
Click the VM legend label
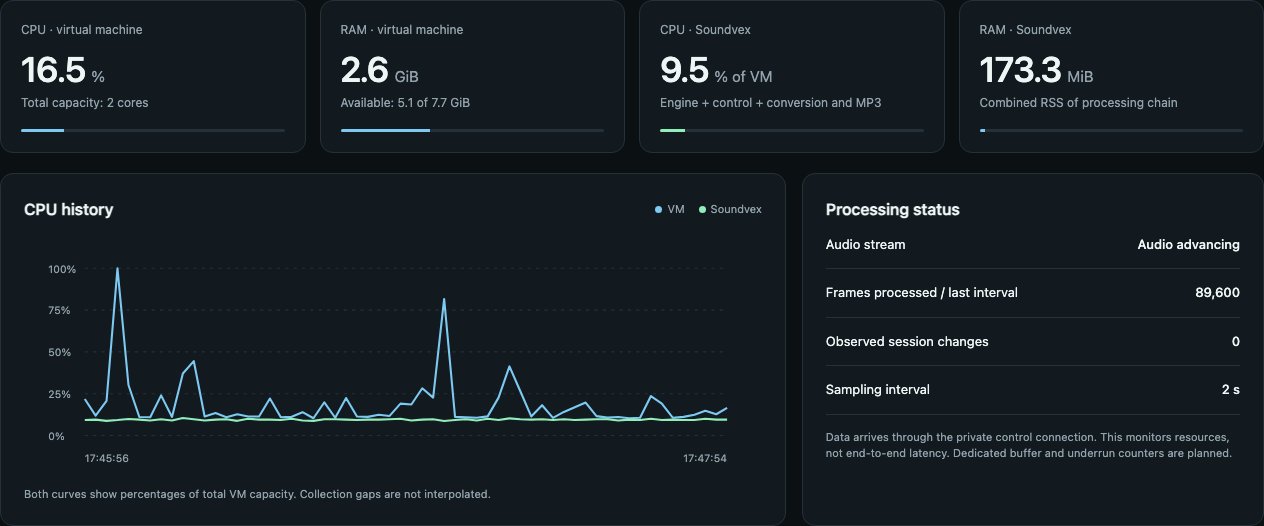(x=676, y=210)
